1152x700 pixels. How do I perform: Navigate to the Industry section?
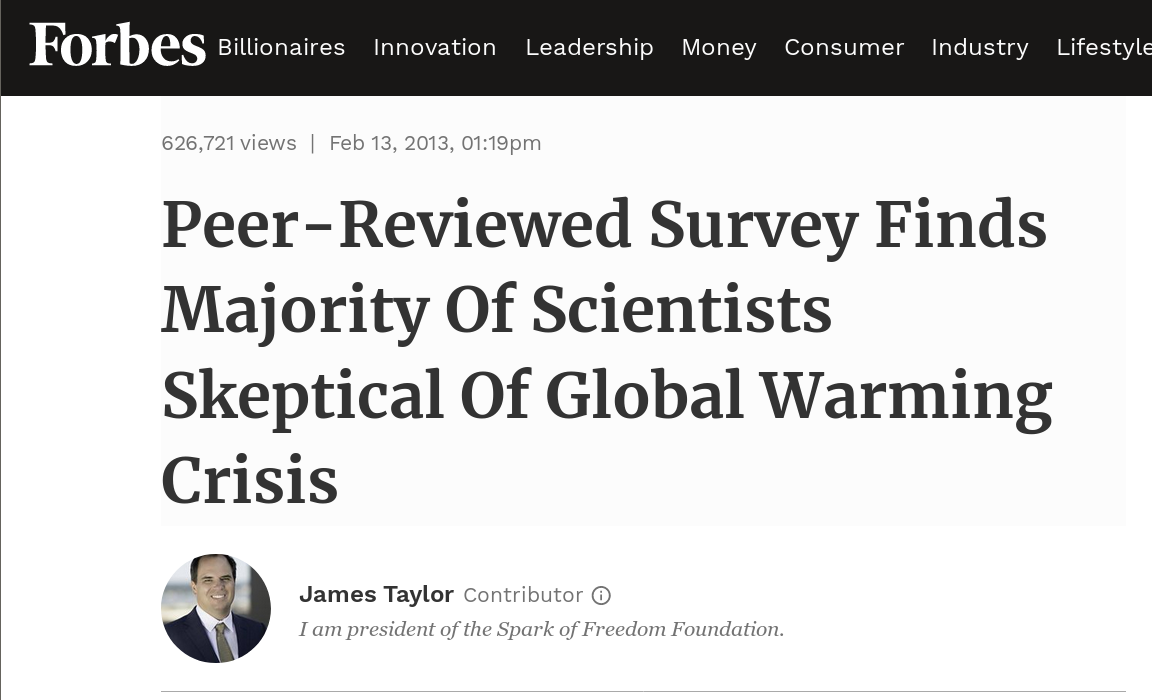(980, 47)
